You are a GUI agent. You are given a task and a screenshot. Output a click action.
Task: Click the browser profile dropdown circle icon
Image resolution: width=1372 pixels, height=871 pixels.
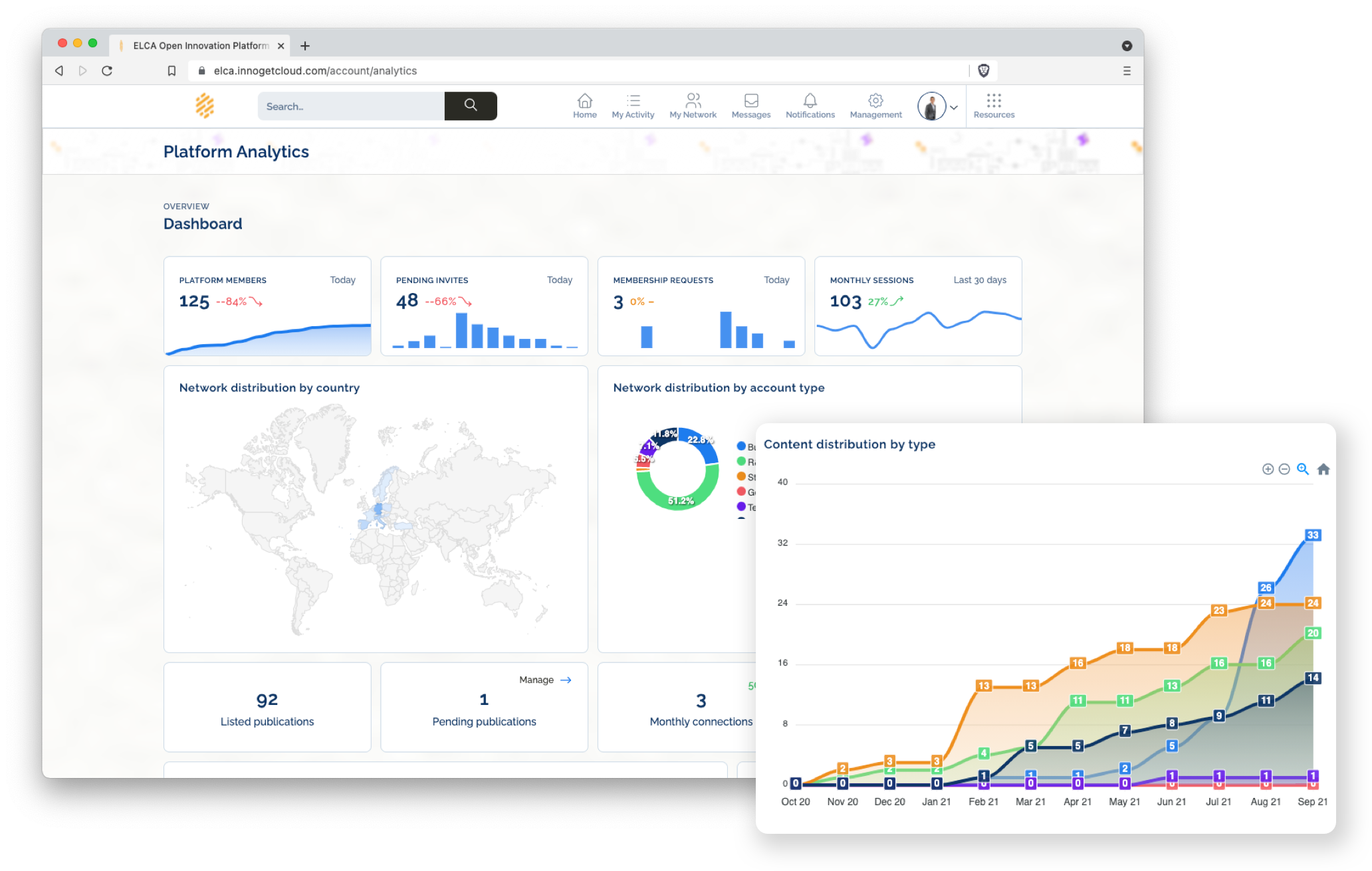[1127, 46]
